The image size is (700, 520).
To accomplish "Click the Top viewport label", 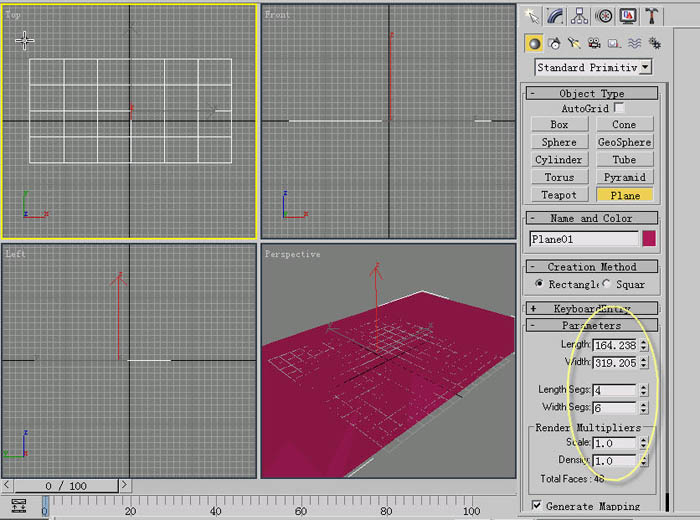I will pos(12,14).
